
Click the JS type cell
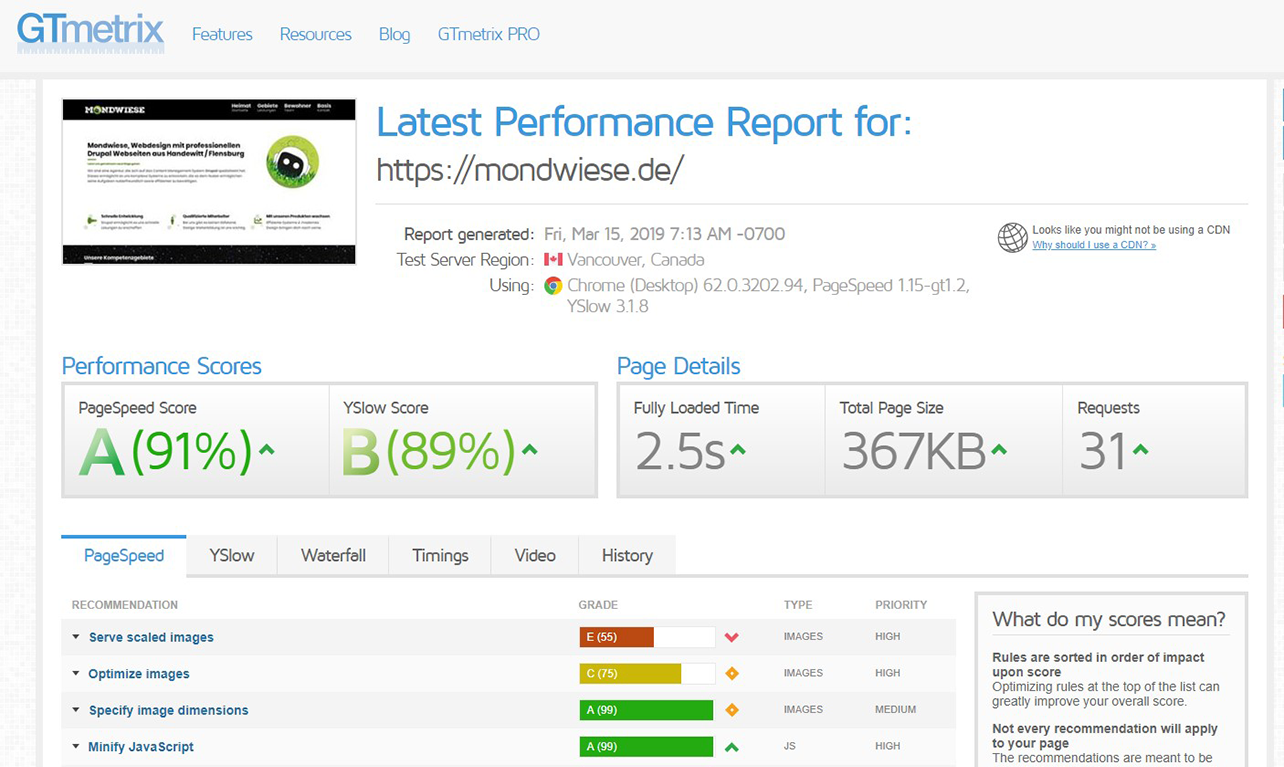click(x=790, y=747)
